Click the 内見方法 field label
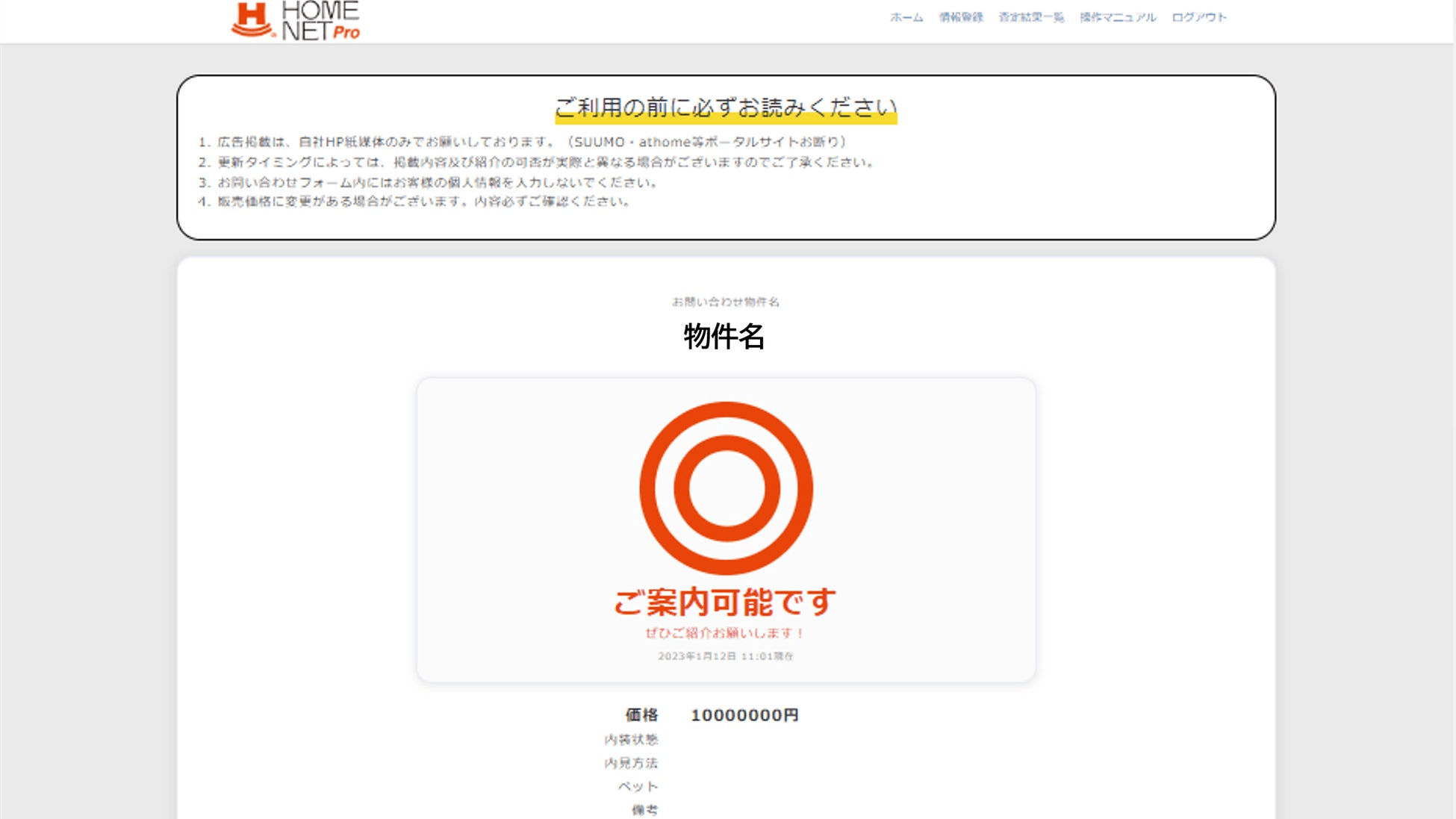1456x819 pixels. pyautogui.click(x=631, y=763)
